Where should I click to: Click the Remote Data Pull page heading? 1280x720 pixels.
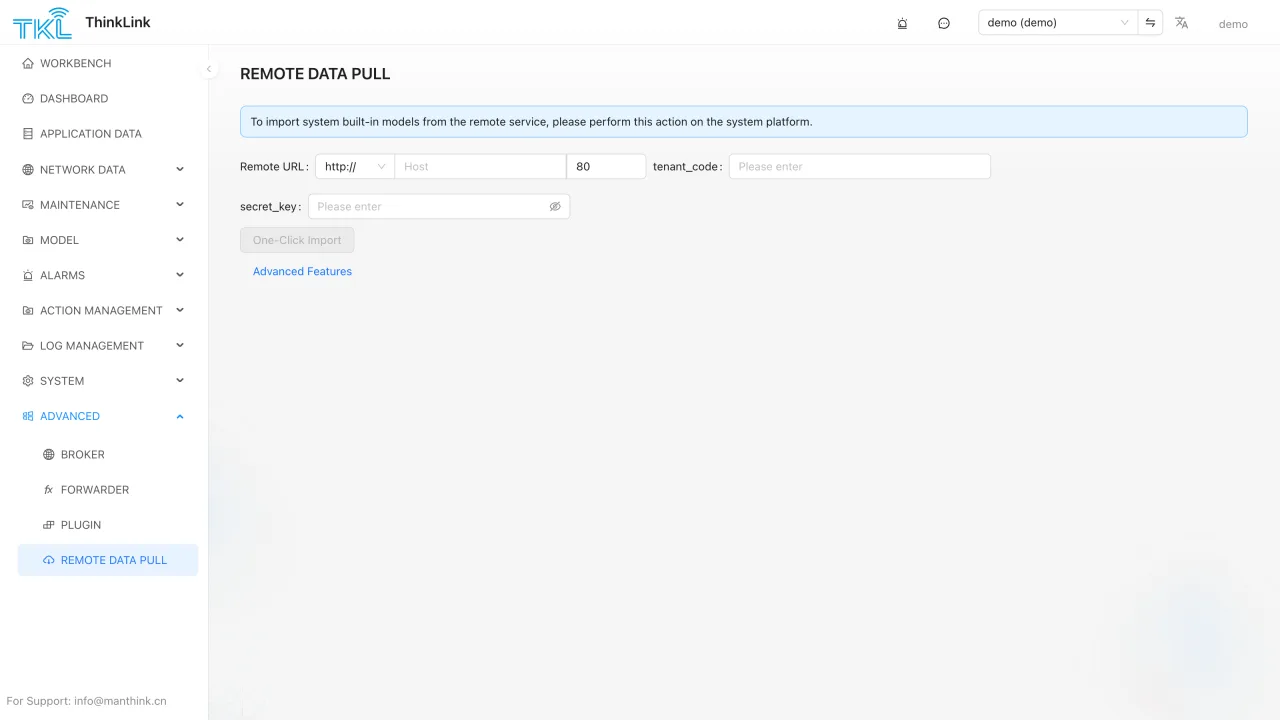click(315, 74)
